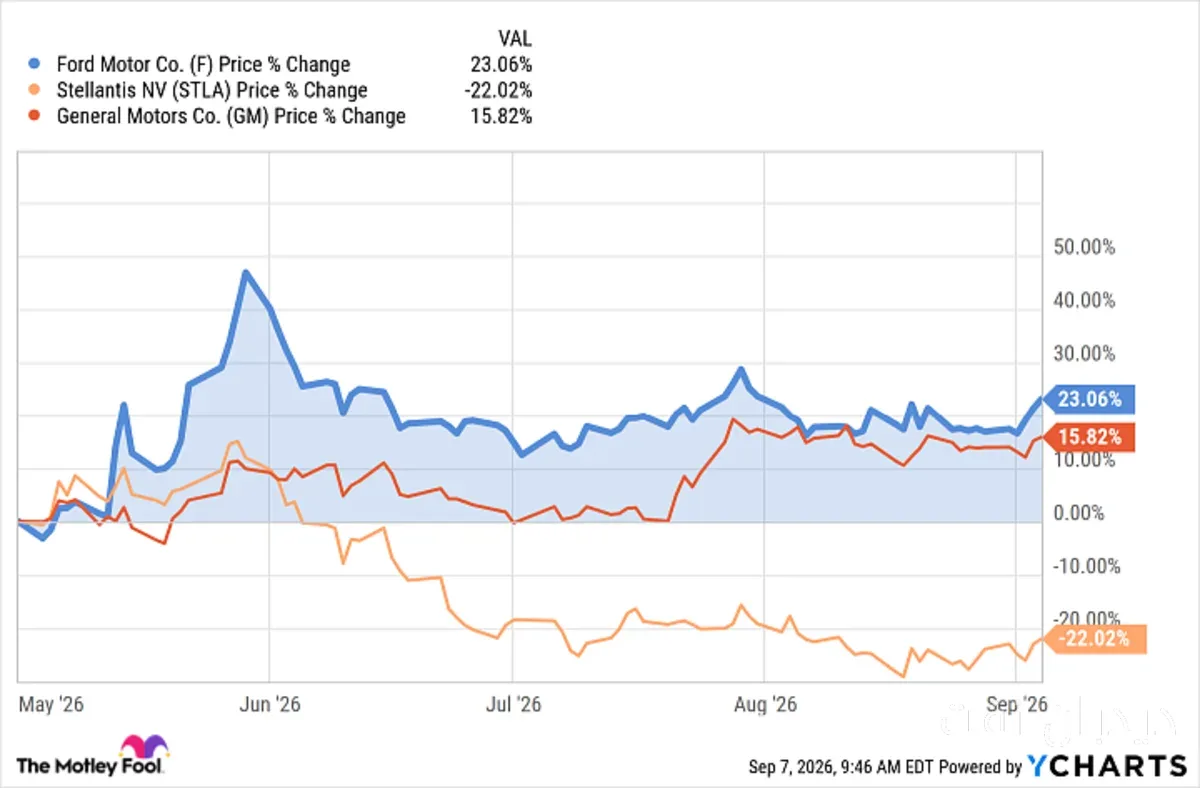Click the 50.00% y-axis label
The image size is (1200, 788).
(x=1085, y=247)
